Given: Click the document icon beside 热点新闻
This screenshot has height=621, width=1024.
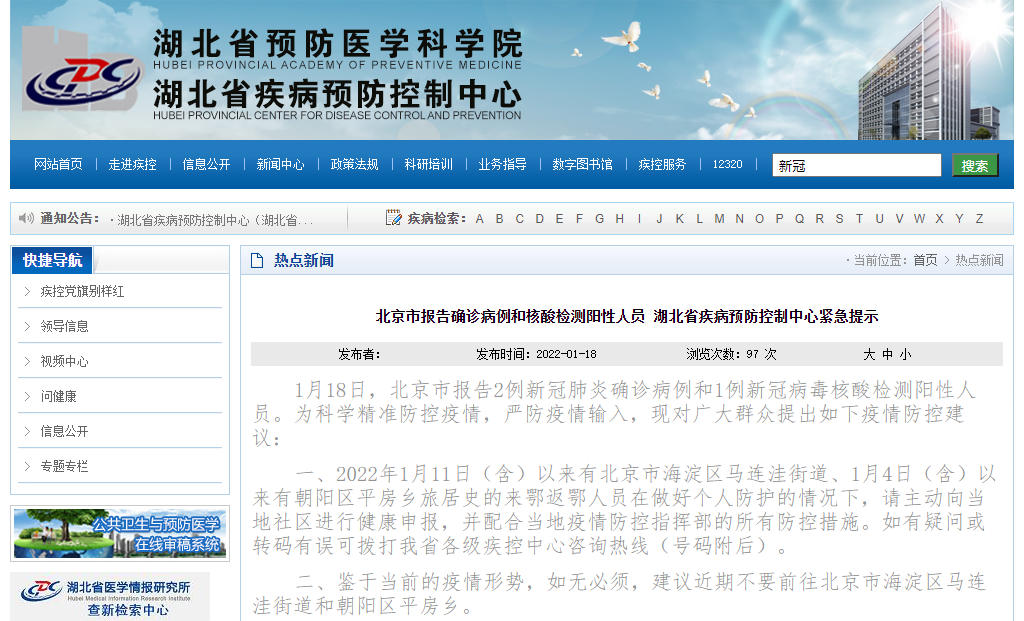Looking at the screenshot, I should 257,261.
